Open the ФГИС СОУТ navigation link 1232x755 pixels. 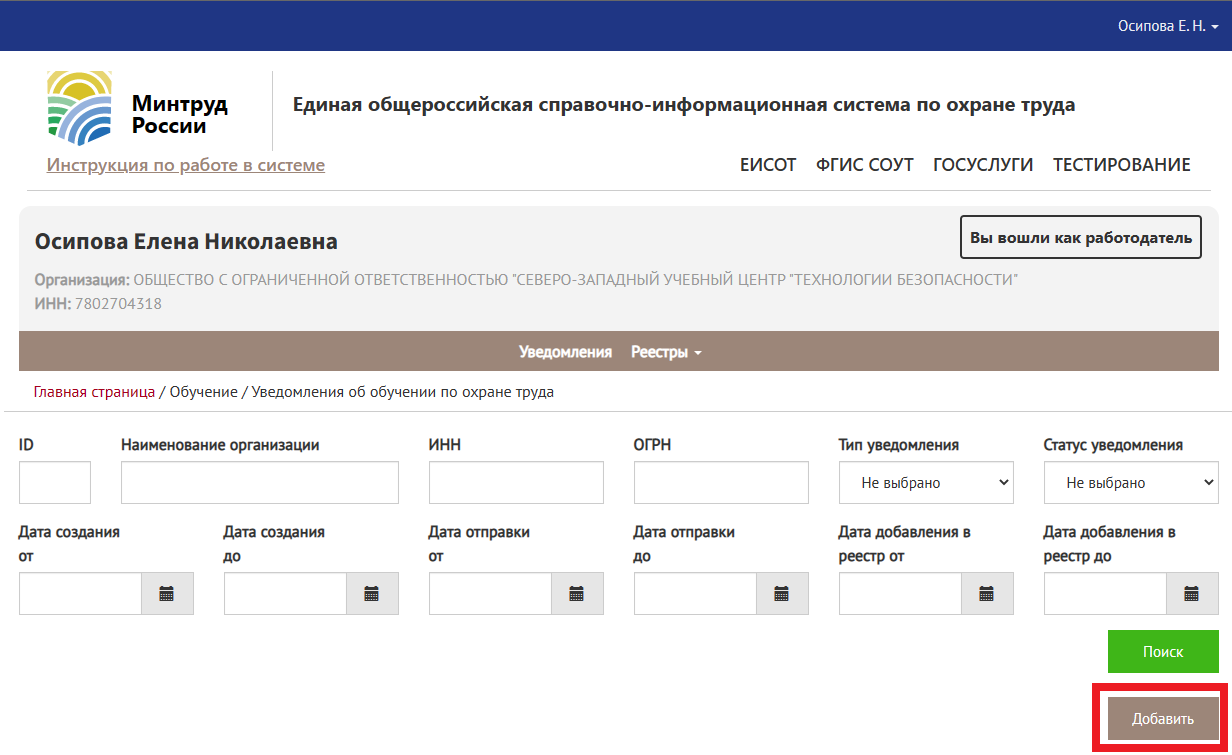(865, 165)
